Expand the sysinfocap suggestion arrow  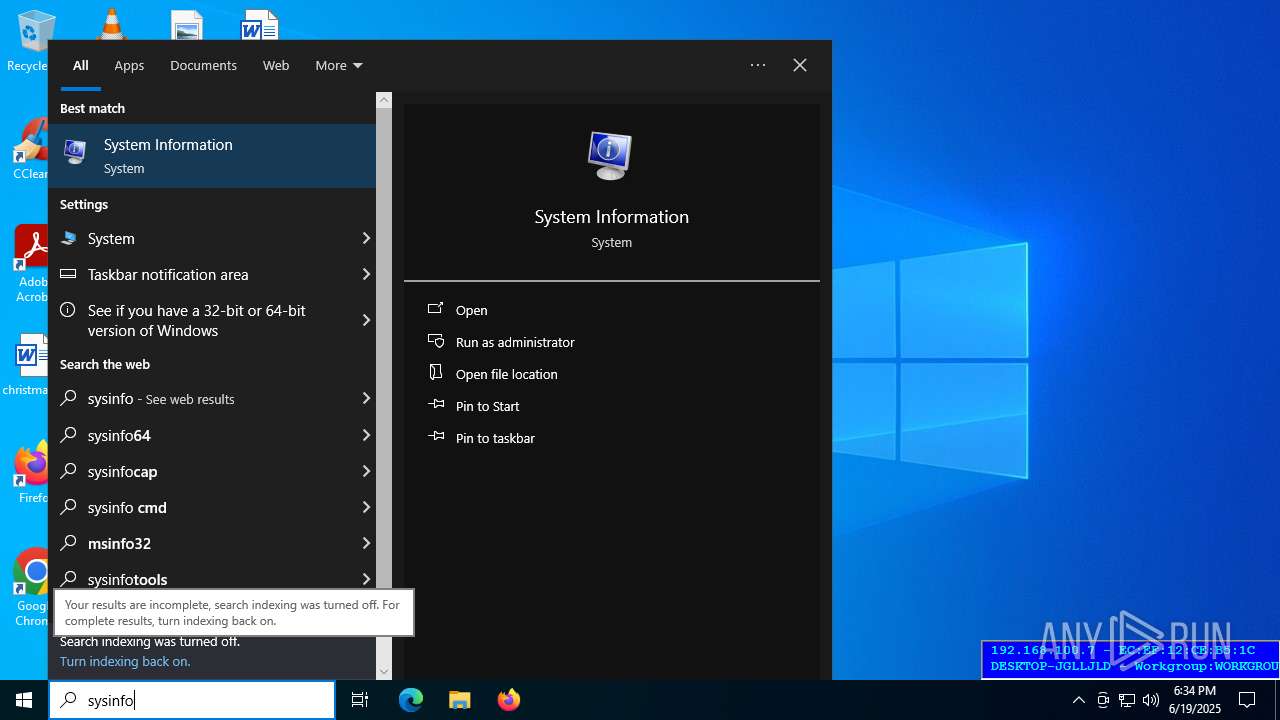366,471
